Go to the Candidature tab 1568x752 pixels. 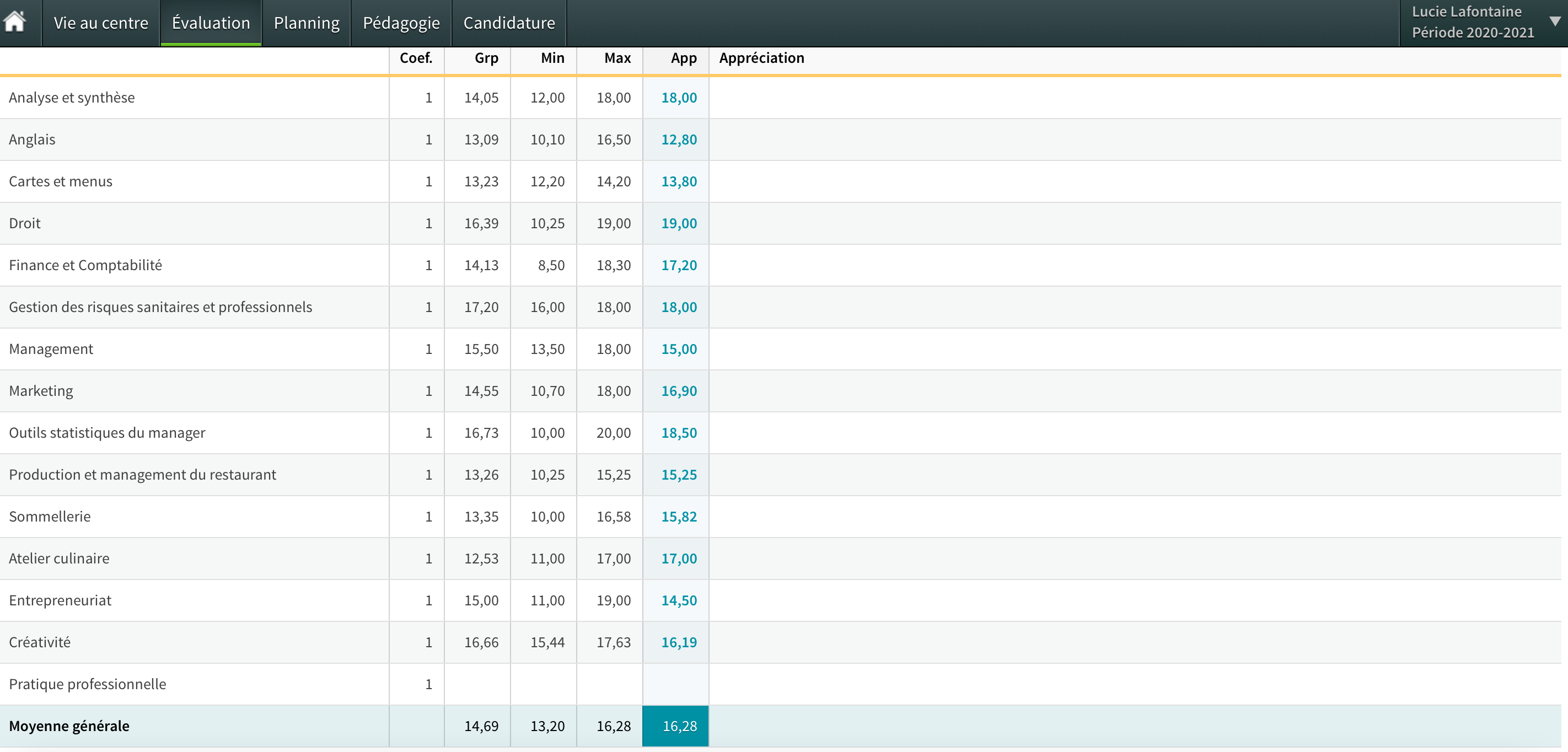click(x=508, y=23)
